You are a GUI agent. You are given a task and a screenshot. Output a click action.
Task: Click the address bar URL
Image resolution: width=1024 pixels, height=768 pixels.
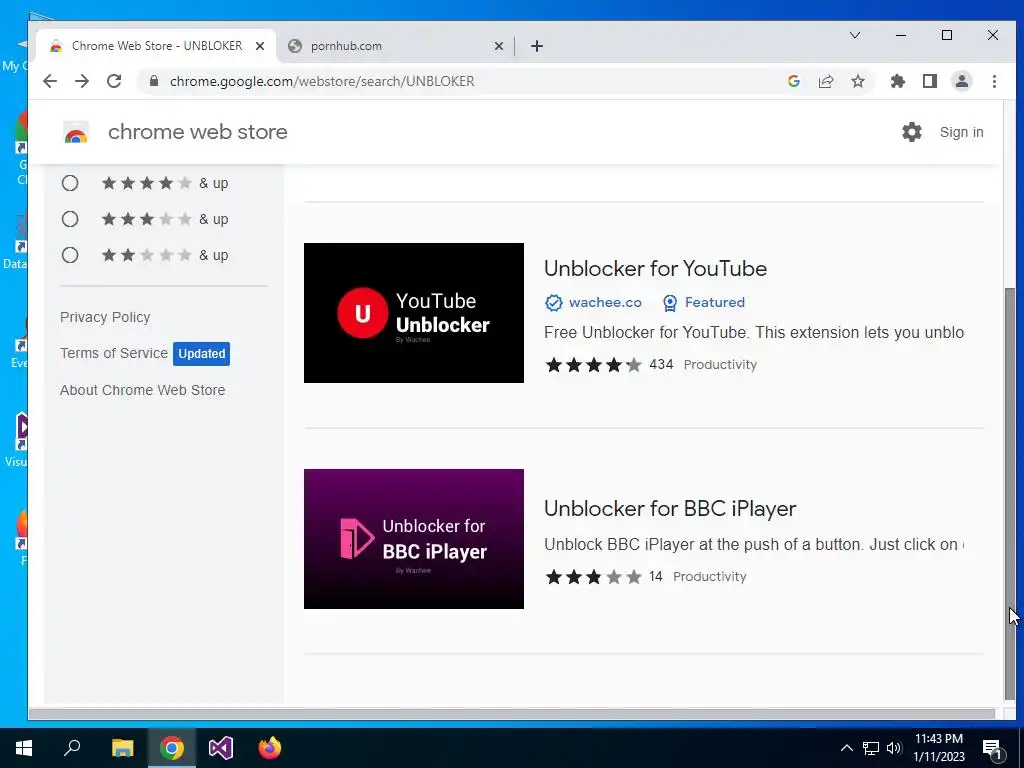322,81
